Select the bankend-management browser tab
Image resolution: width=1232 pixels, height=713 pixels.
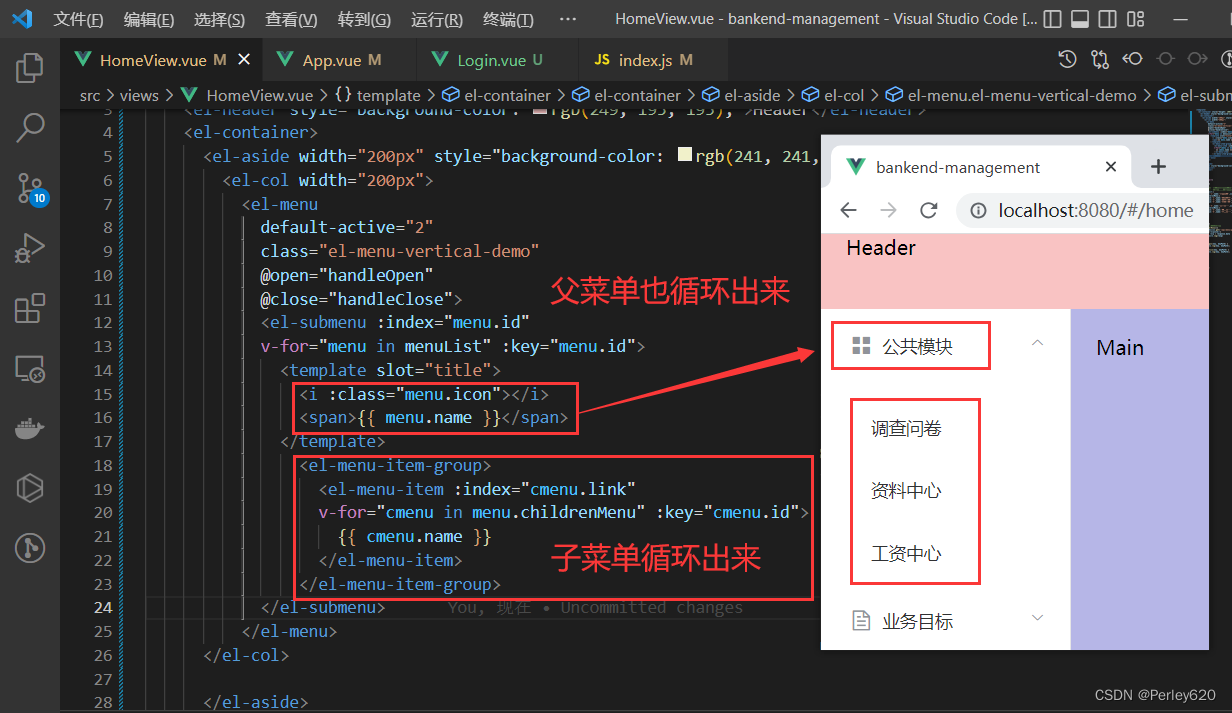(980, 167)
